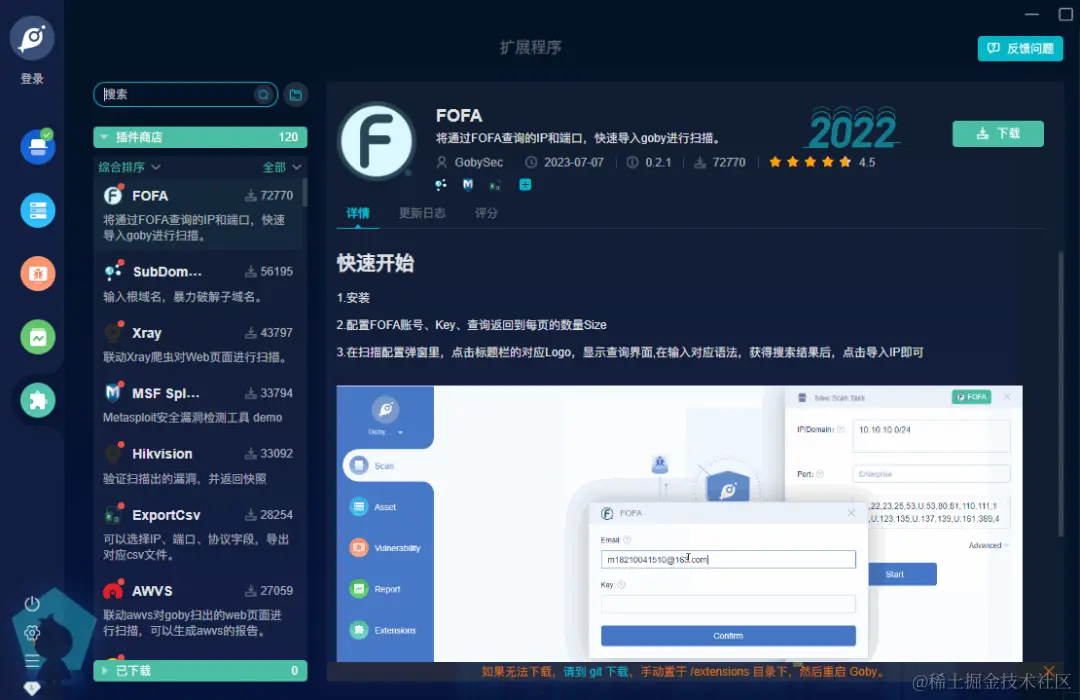Click the AWVS plugin icon
The width and height of the screenshot is (1080, 700).
(113, 590)
